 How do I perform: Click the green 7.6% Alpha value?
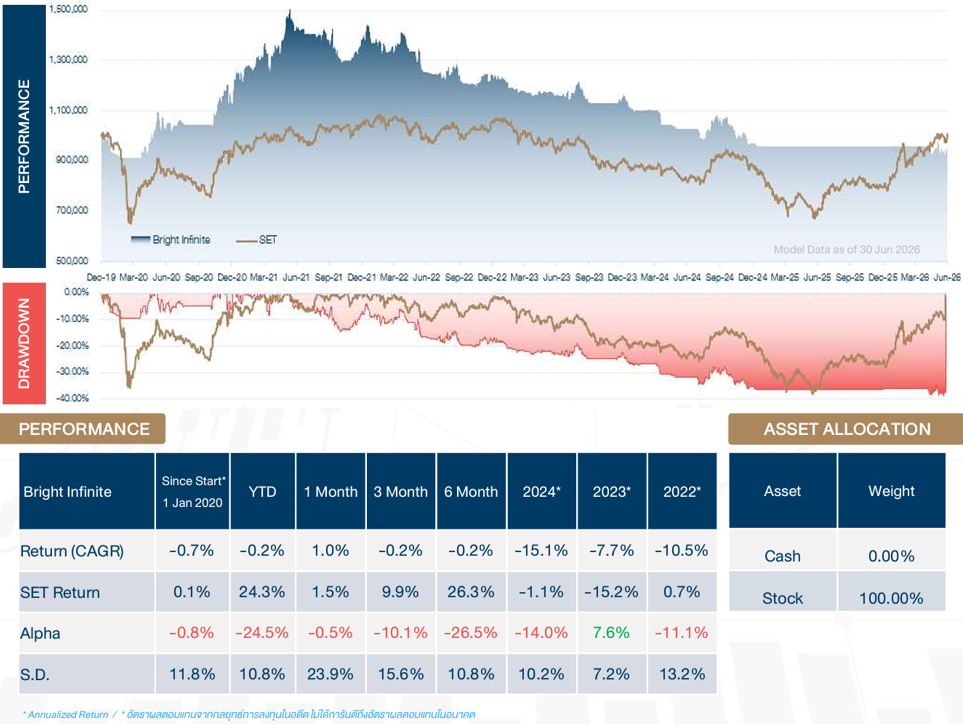tap(612, 633)
